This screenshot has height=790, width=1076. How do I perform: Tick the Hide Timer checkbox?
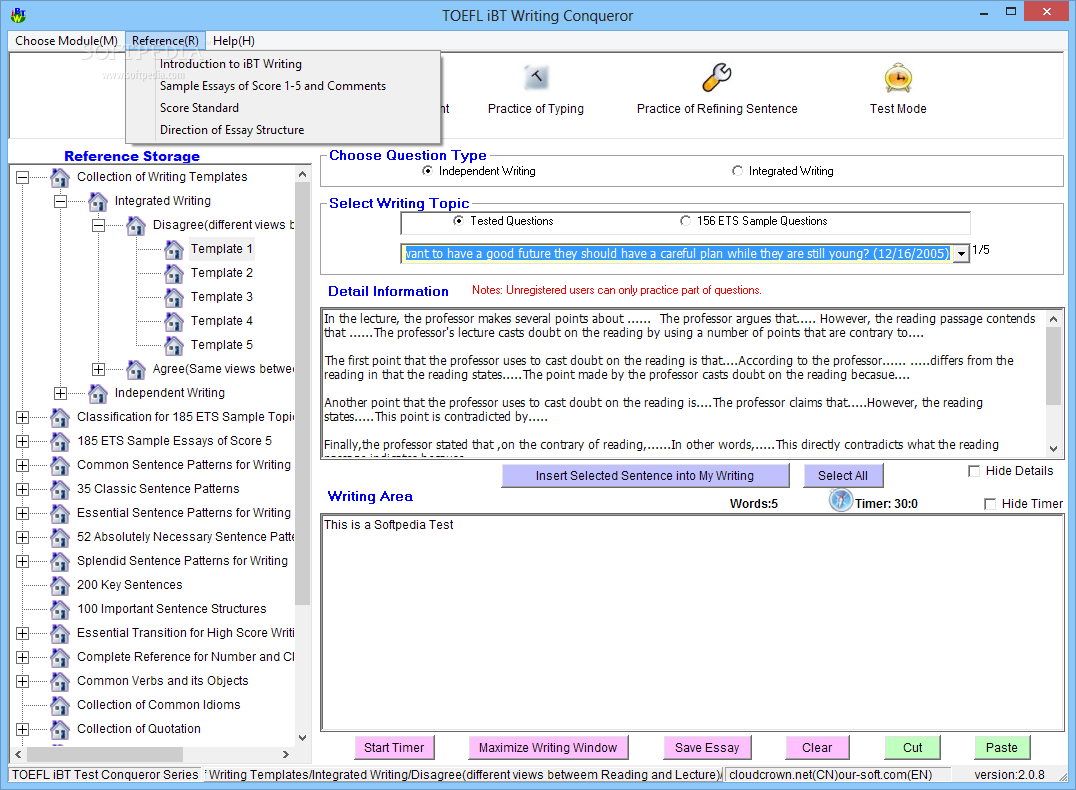click(990, 504)
